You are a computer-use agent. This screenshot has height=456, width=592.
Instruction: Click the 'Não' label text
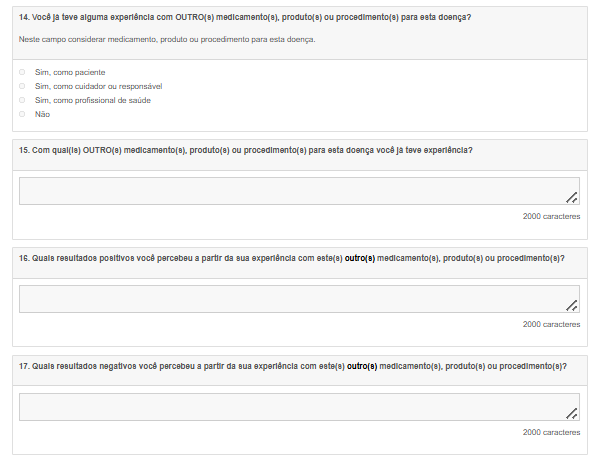coord(42,114)
